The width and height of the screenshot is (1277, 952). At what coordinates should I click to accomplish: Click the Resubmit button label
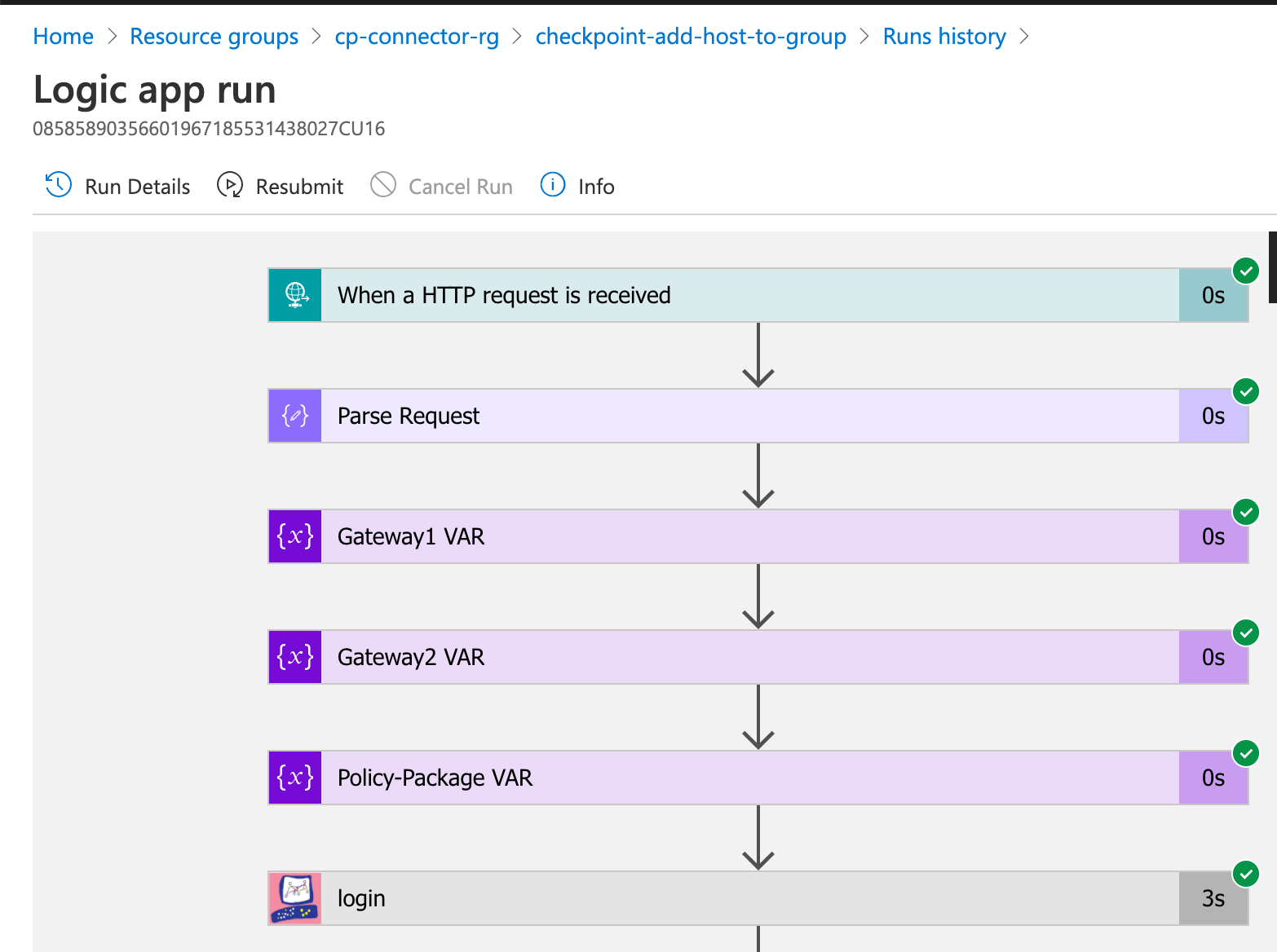pyautogui.click(x=300, y=187)
